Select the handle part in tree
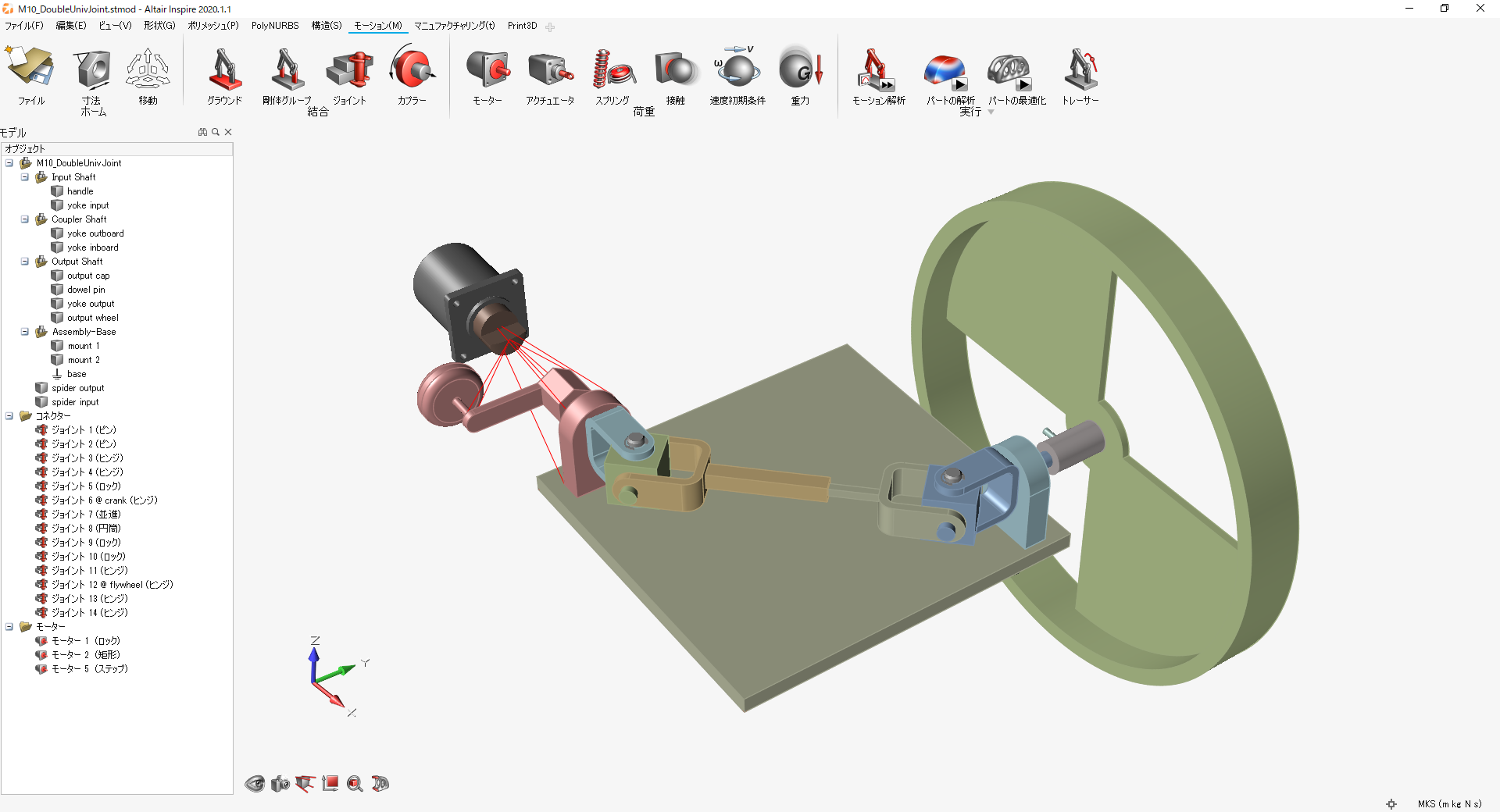Screen dimensions: 1500x812 [80, 191]
